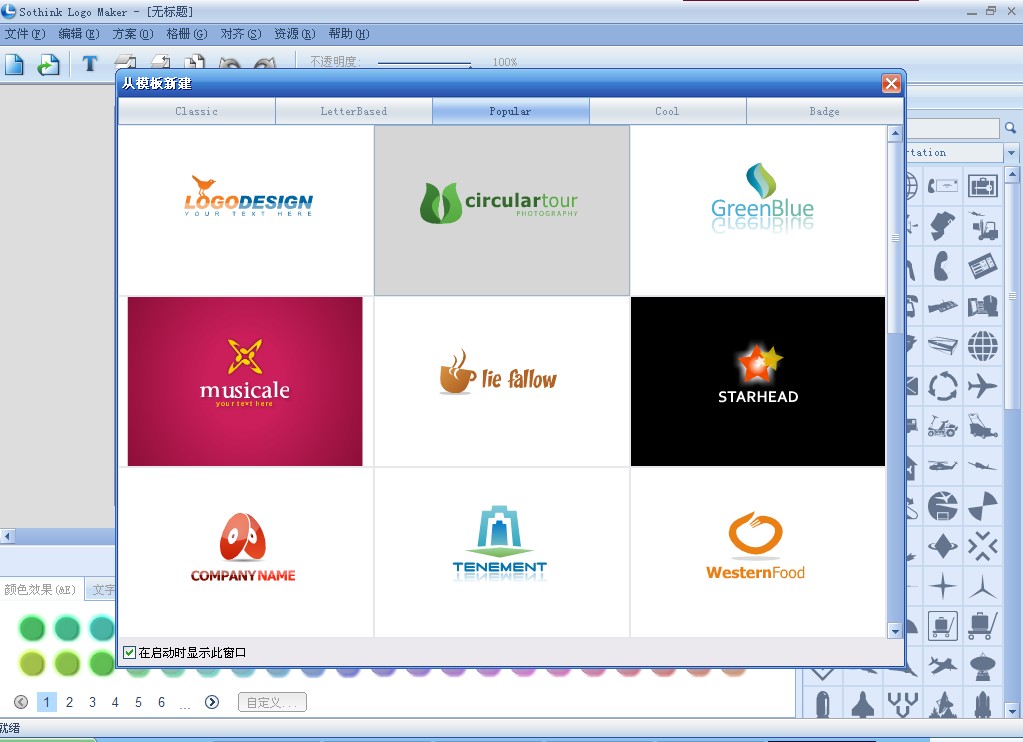
Task: Pick the satellite dish shape
Action: point(983,666)
